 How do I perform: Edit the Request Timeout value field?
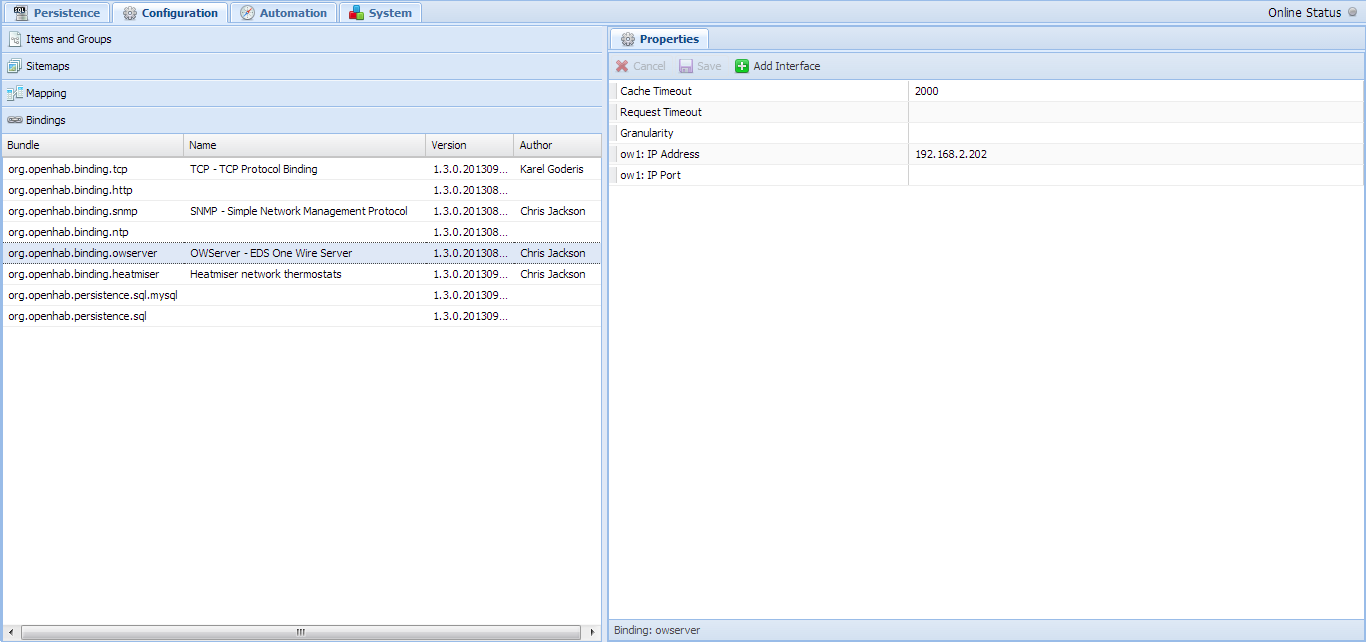[x=1135, y=112]
